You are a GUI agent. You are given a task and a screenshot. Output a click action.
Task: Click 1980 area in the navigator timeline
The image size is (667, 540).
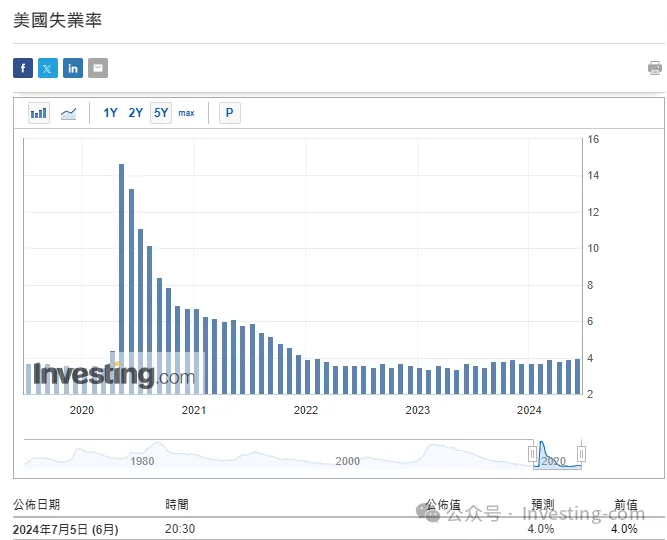pyautogui.click(x=142, y=461)
